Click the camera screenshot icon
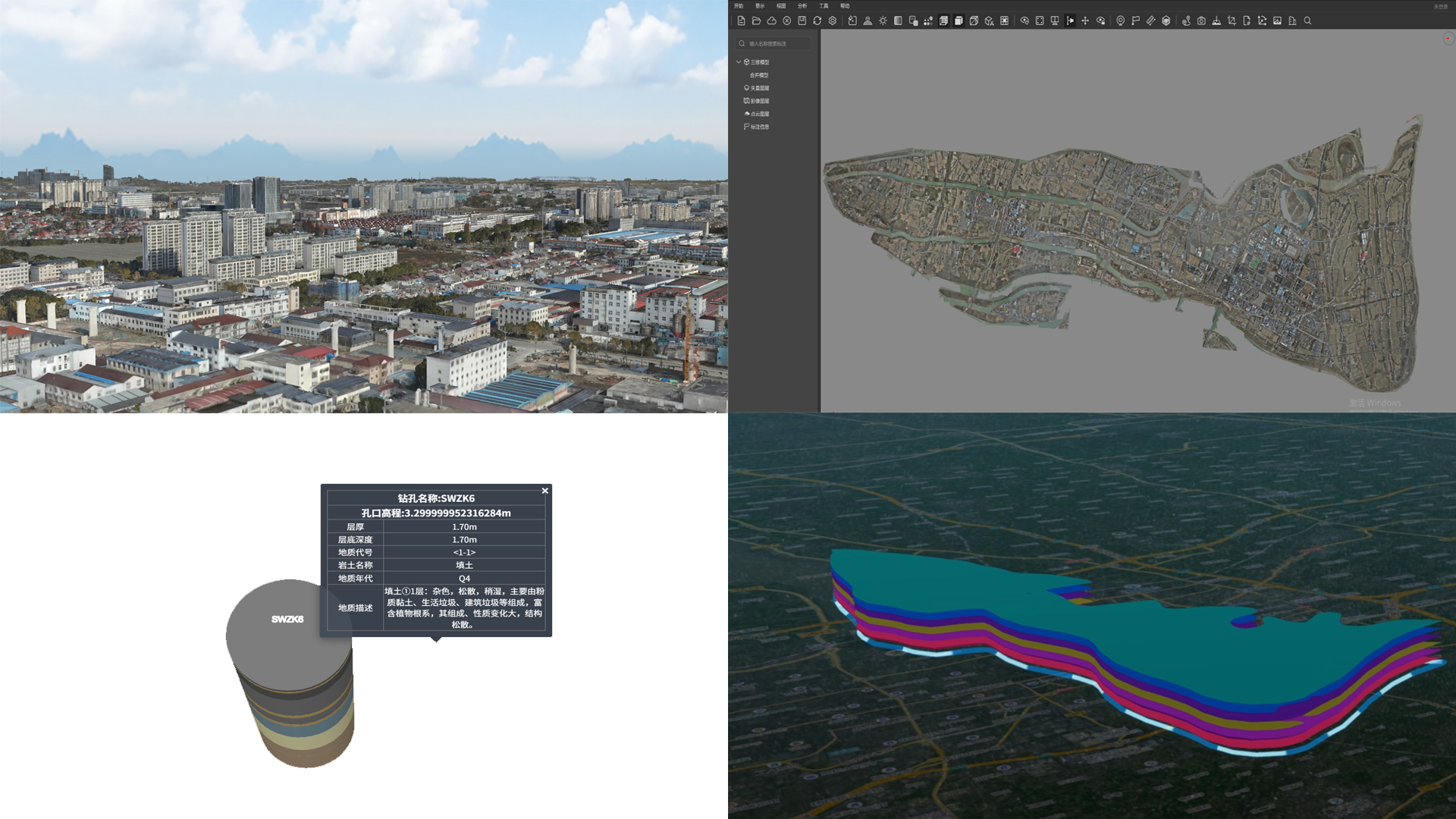This screenshot has width=1456, height=819. 1201,20
